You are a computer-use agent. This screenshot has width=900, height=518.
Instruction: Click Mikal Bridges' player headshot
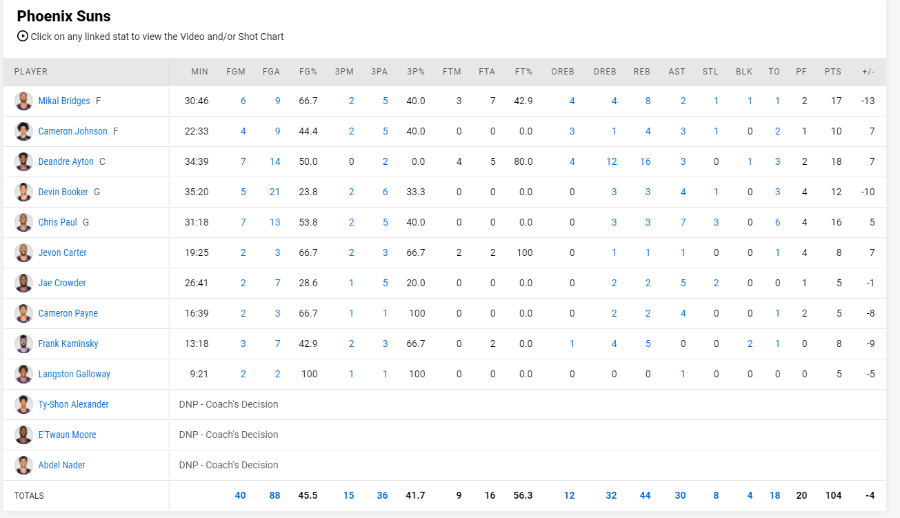coord(24,101)
